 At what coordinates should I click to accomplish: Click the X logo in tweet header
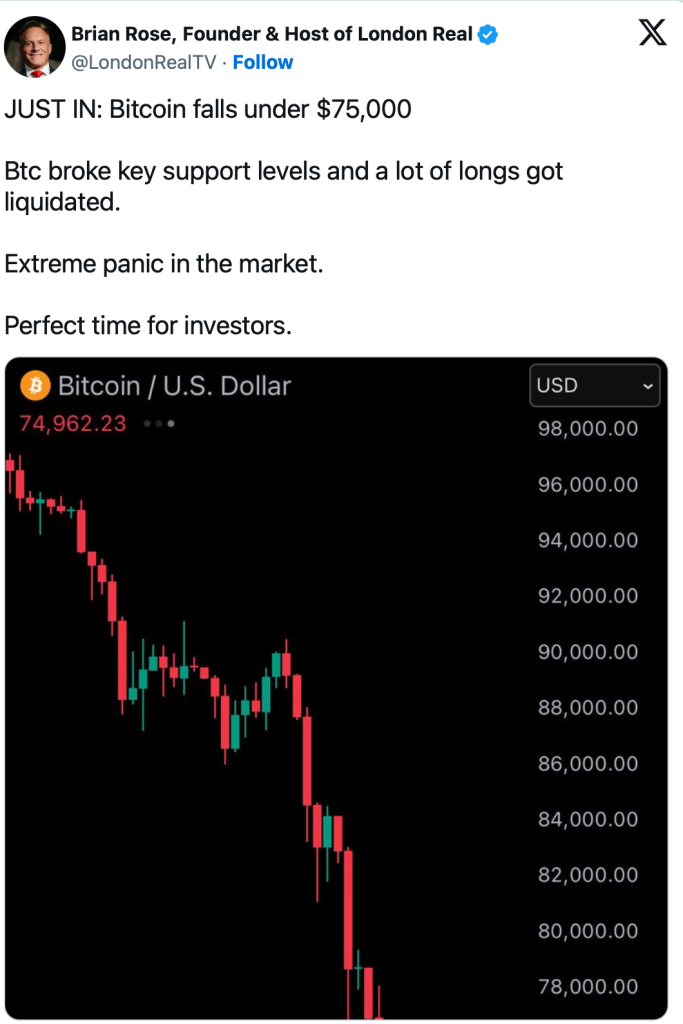point(652,34)
